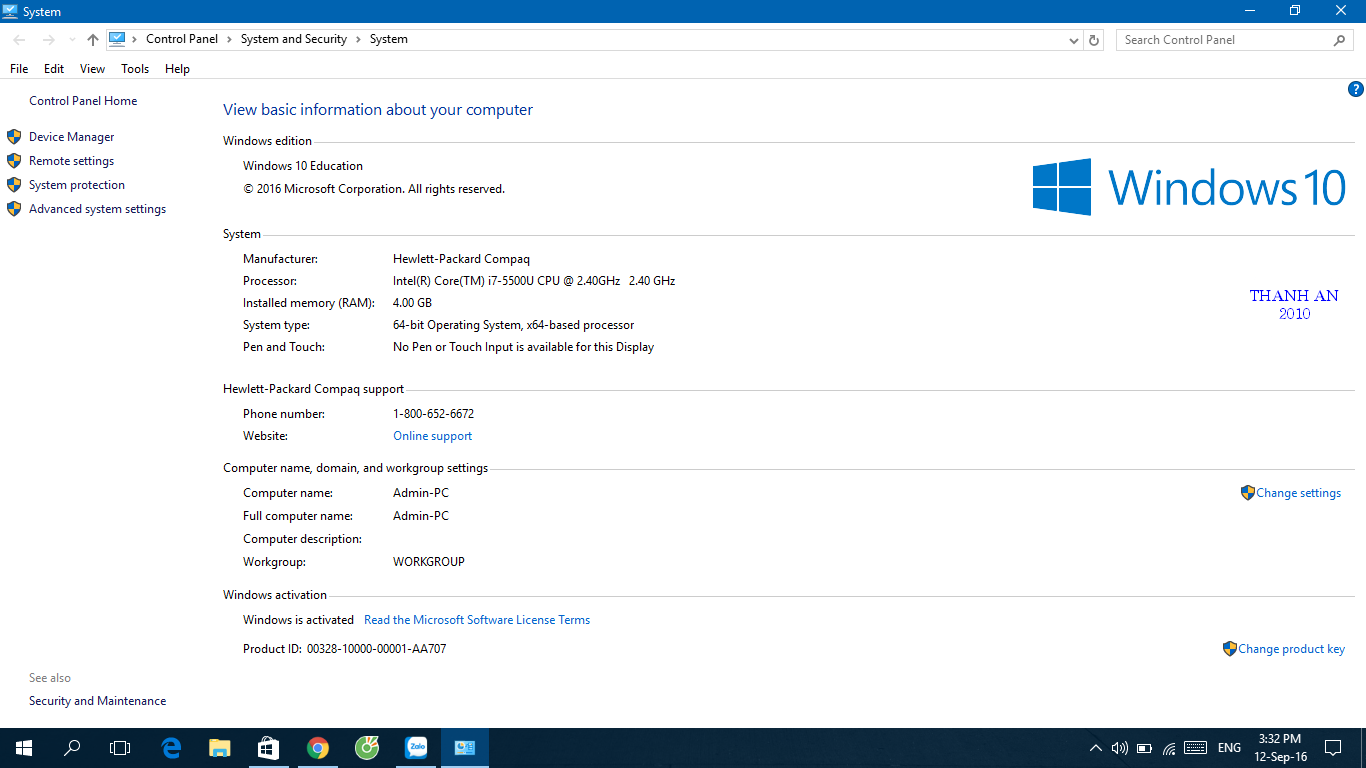Click the Control Panel System taskbar button
Screen dimensions: 1366x768
(465, 748)
